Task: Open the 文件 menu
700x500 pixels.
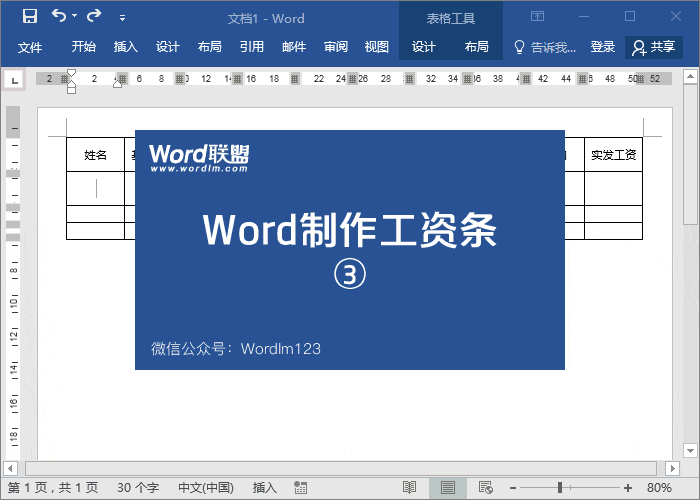Action: pos(30,47)
